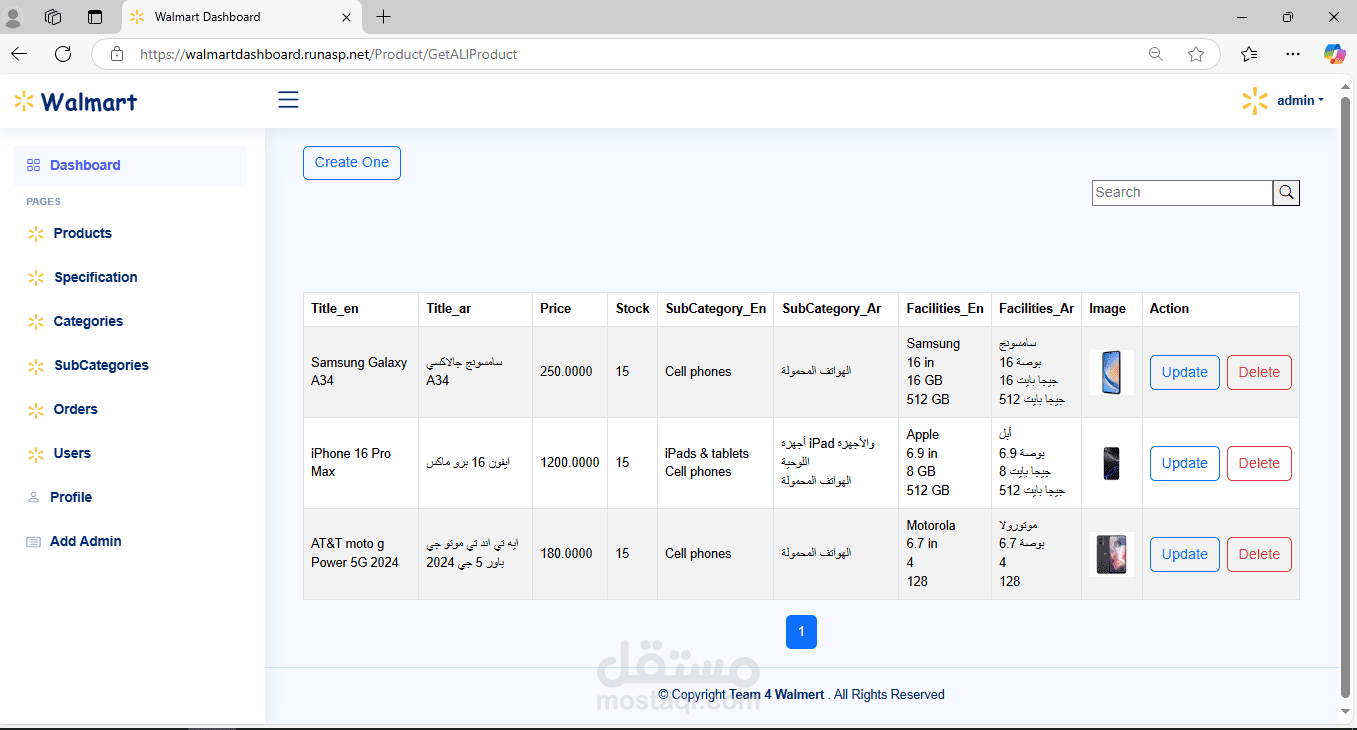Delete the iPhone 16 Pro Max product
1357x730 pixels.
(x=1259, y=463)
